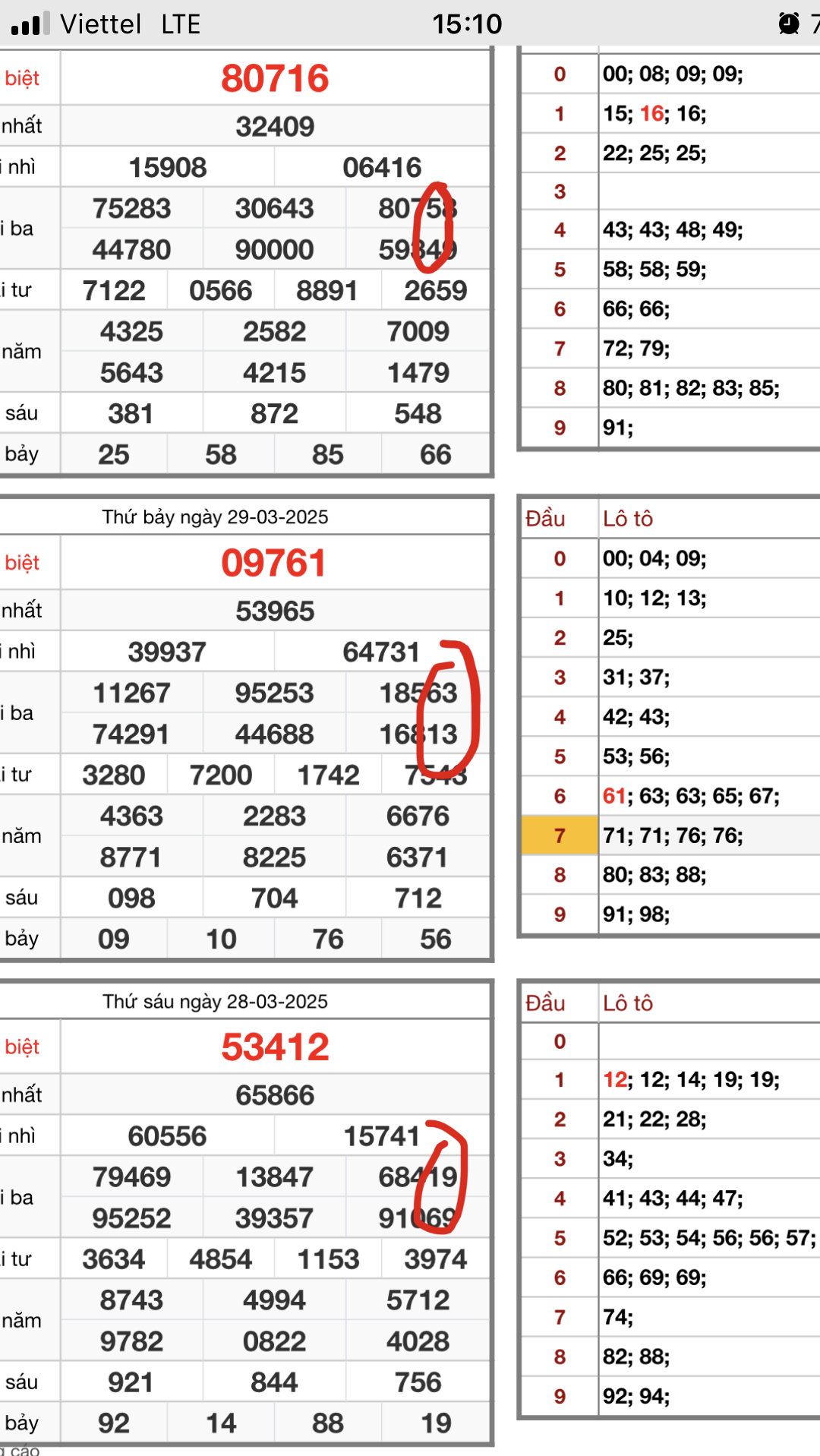This screenshot has height=1456, width=820.
Task: Select special prize number 09761
Action: pyautogui.click(x=274, y=564)
